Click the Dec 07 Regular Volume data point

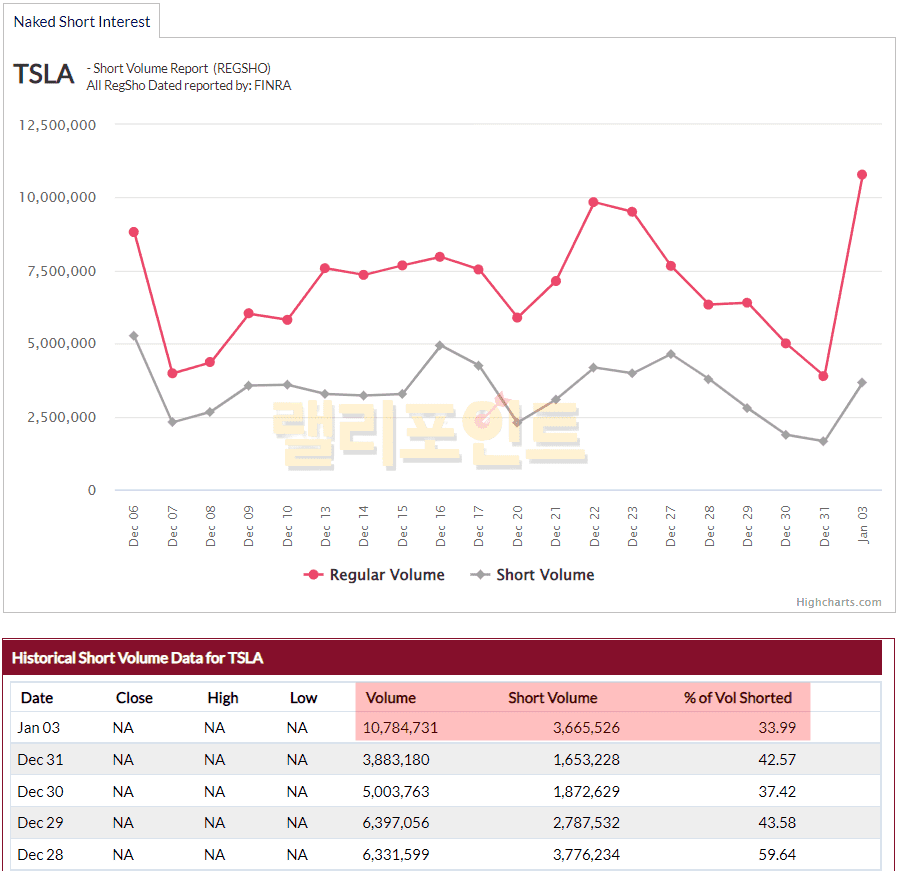[172, 373]
